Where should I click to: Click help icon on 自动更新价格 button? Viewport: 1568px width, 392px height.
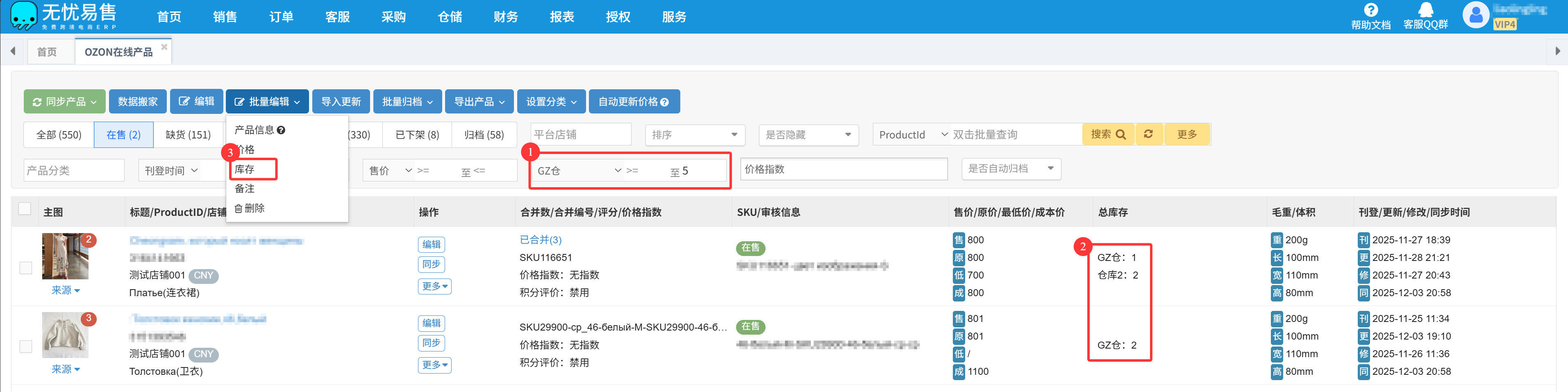pyautogui.click(x=665, y=102)
